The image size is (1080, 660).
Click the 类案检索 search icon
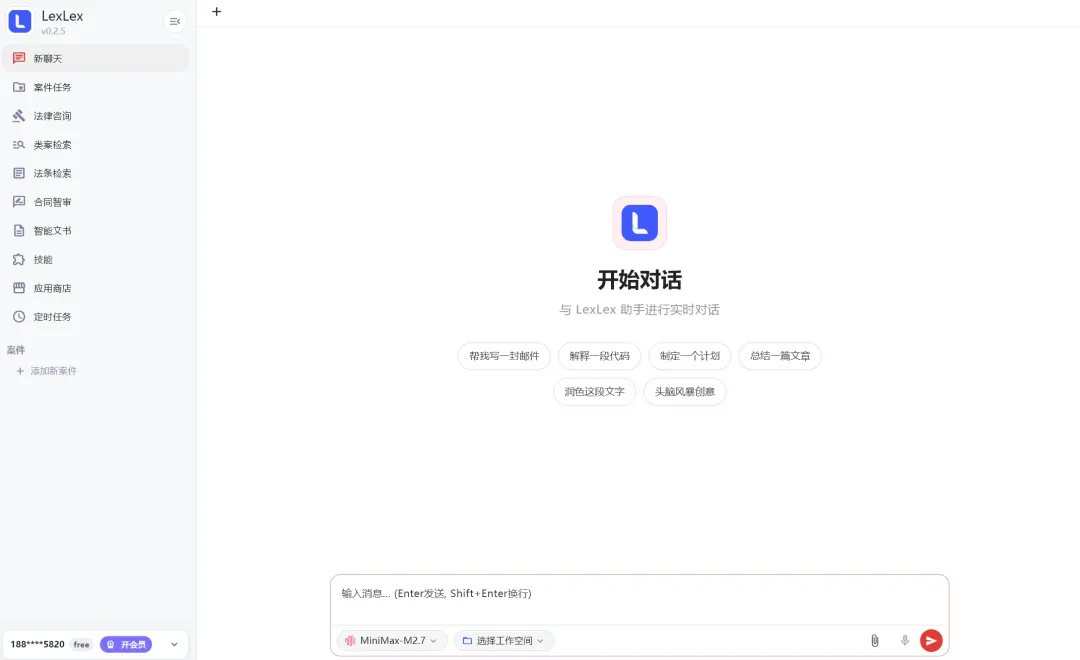[19, 145]
